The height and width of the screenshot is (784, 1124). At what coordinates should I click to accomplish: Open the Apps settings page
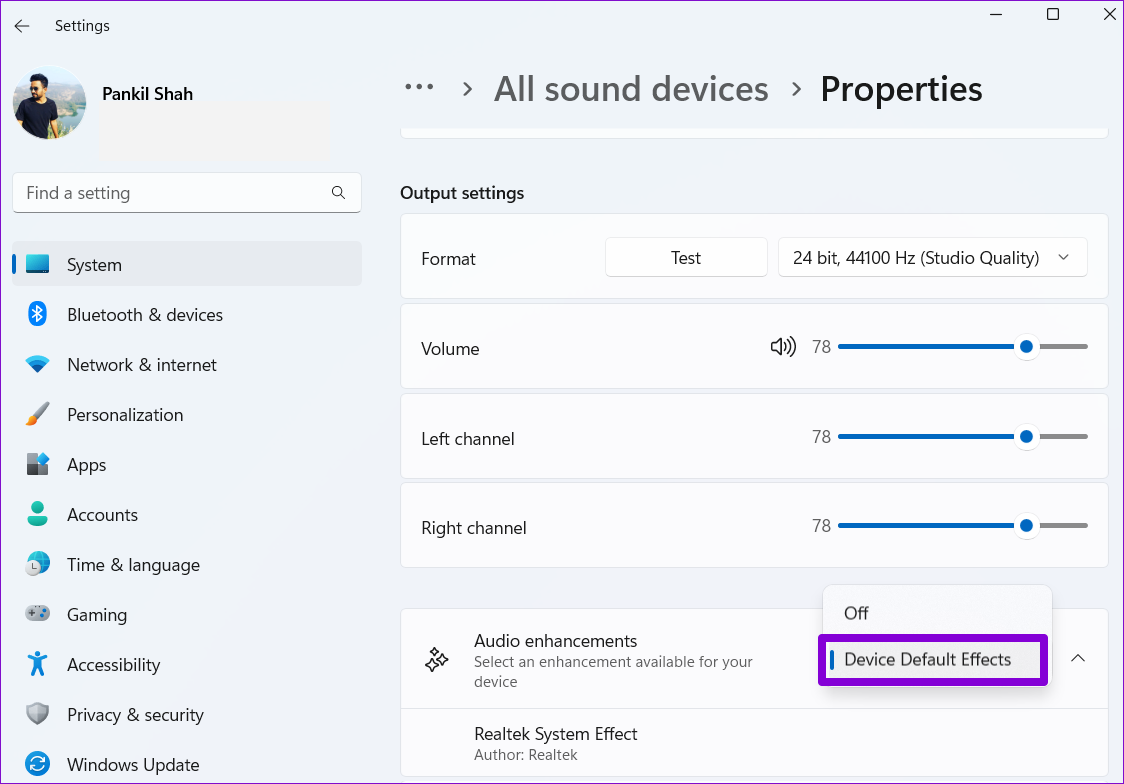coord(86,465)
